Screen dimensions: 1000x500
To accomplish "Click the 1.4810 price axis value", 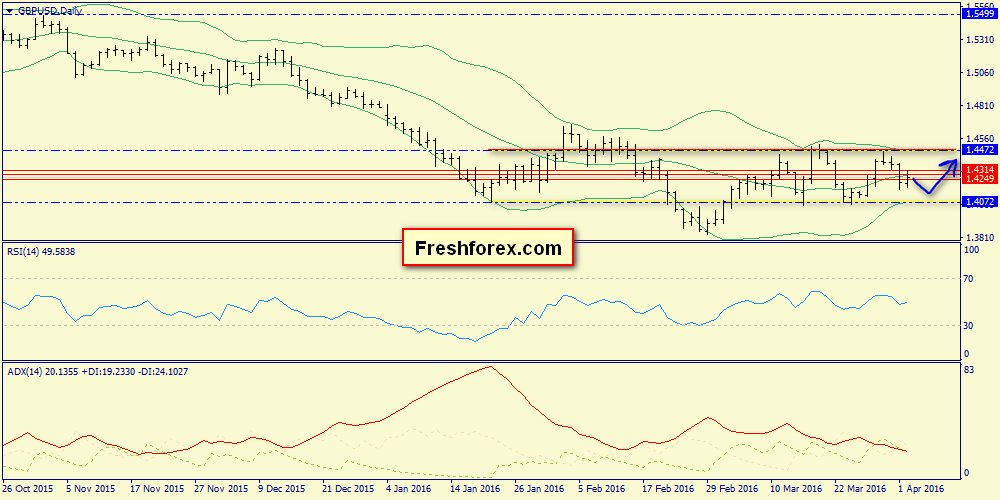I will (x=980, y=105).
